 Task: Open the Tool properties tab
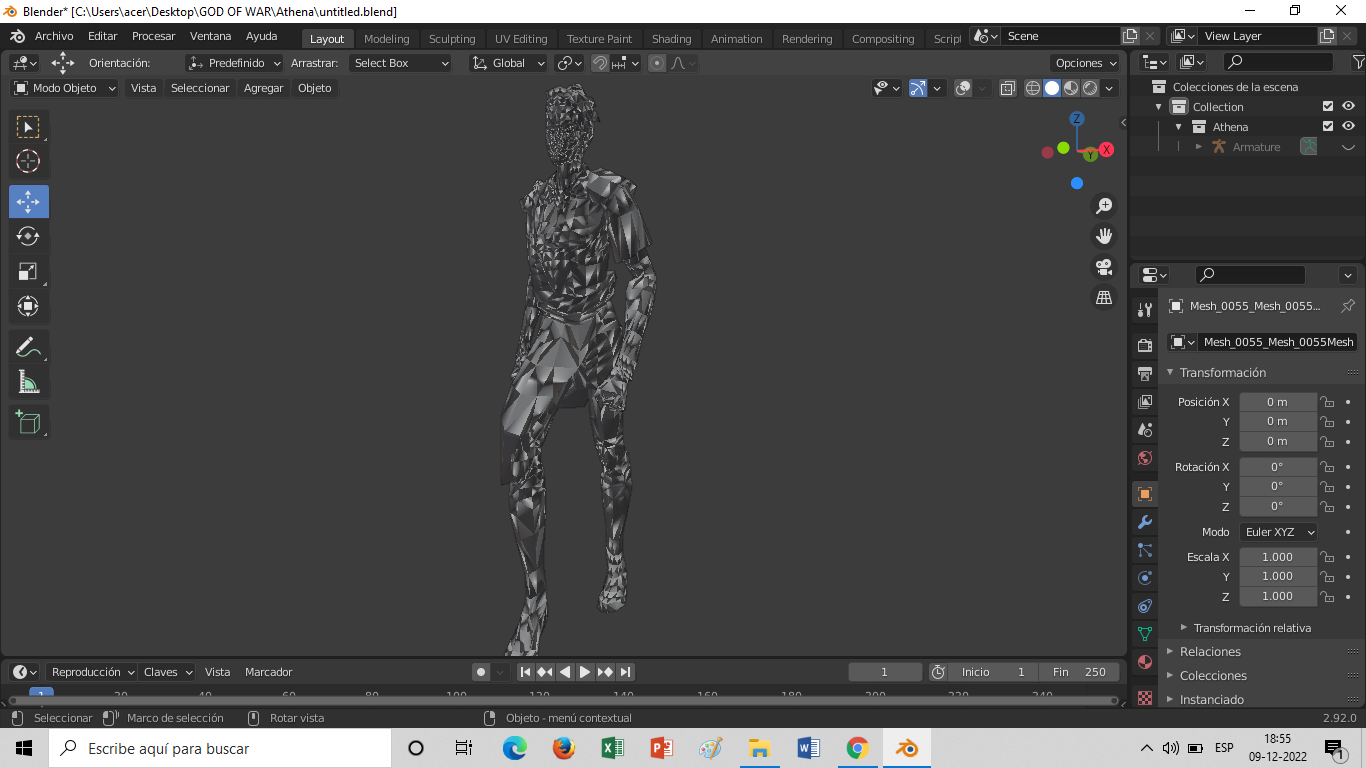click(1145, 310)
